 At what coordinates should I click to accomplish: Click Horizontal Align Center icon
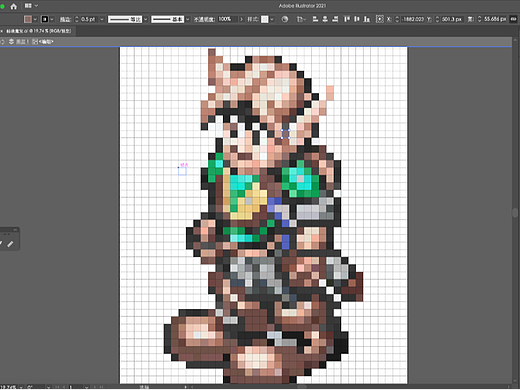[325, 19]
